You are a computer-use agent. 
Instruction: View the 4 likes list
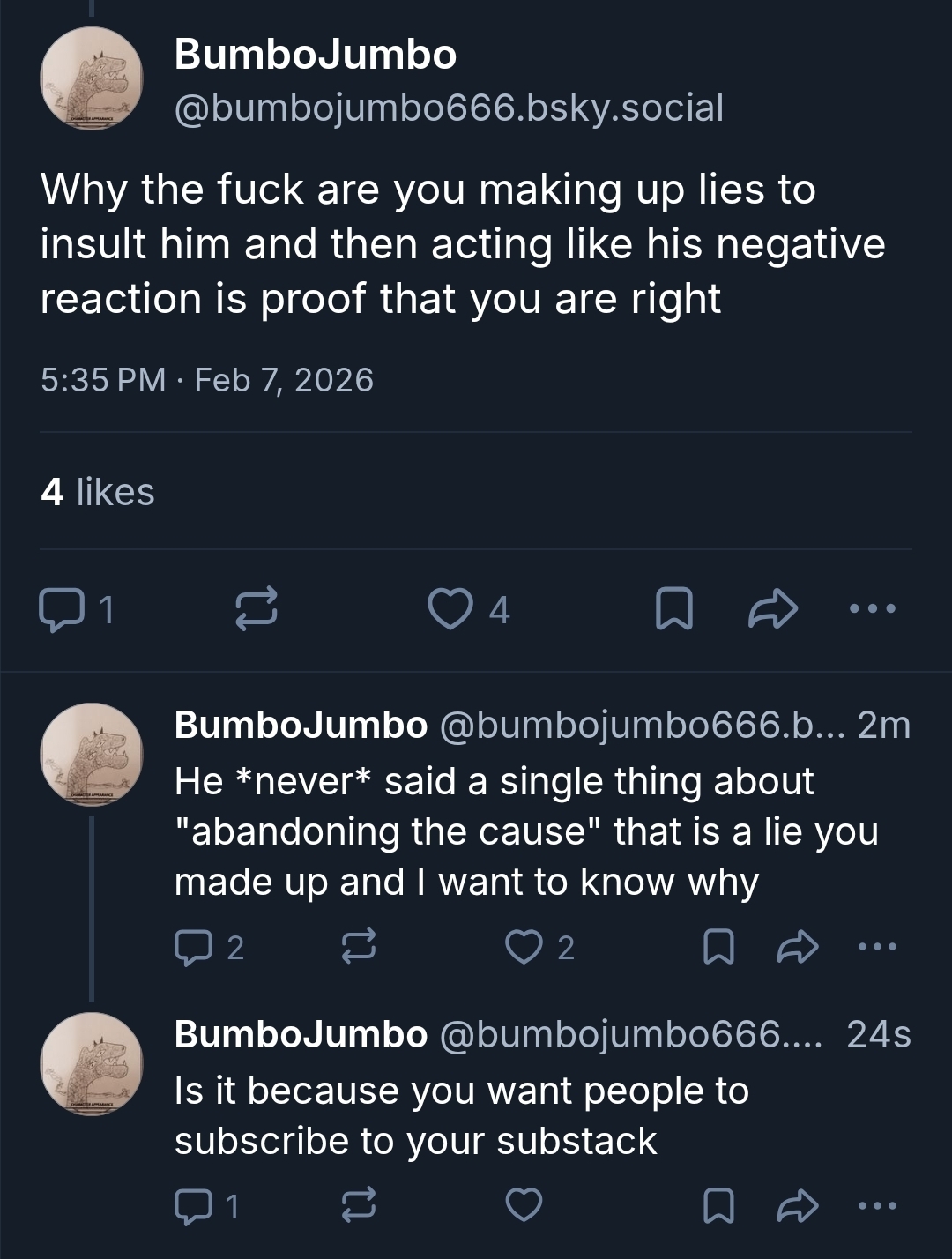[98, 492]
